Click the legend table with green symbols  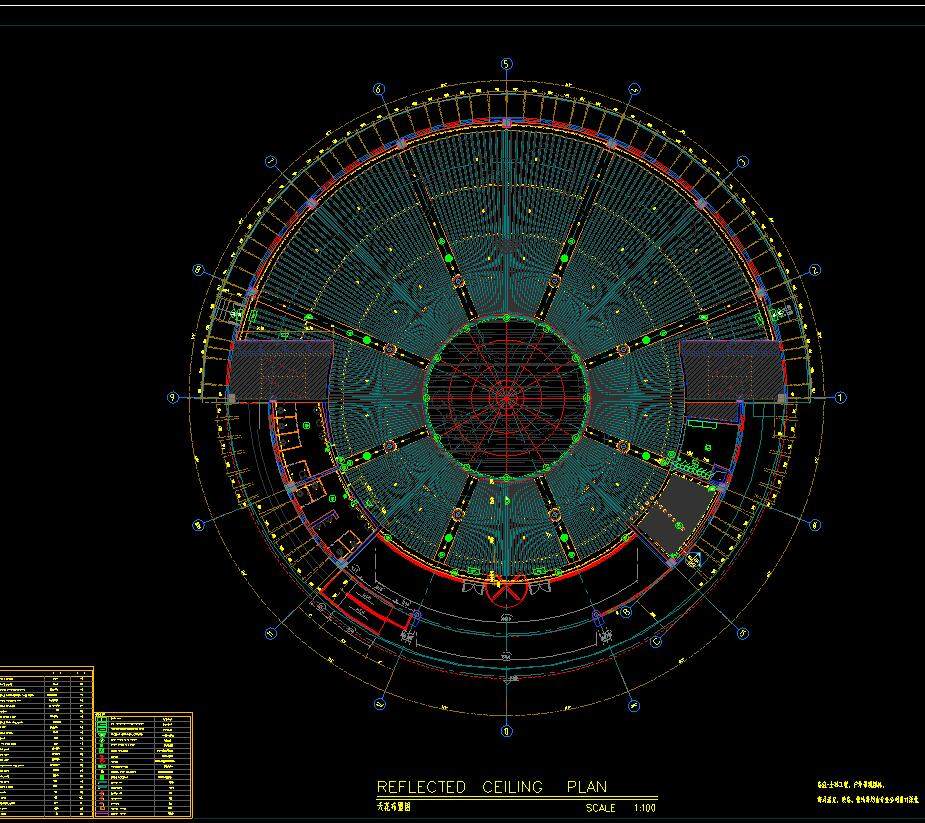coord(143,764)
